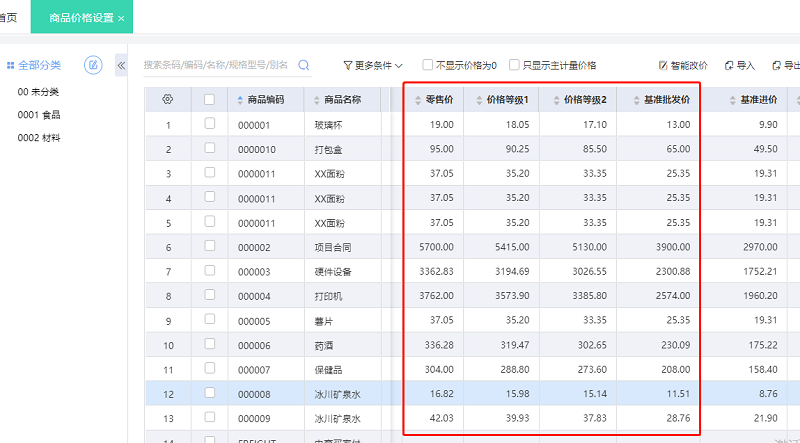Click 价格等级1 value 18.05
800x443 pixels.
pyautogui.click(x=517, y=125)
